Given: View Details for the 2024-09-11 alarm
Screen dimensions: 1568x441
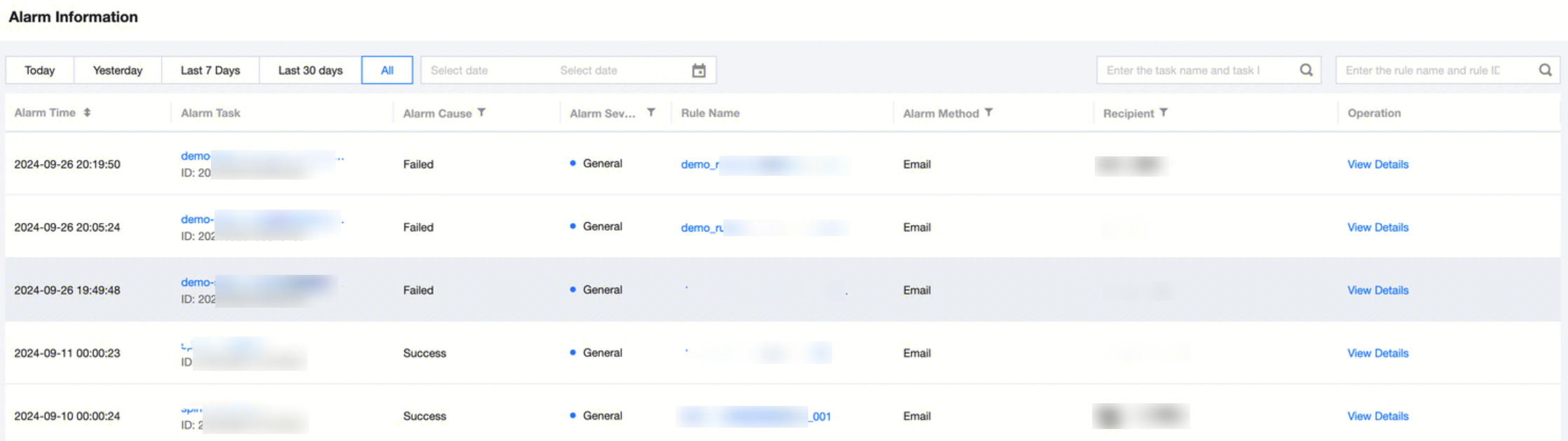Looking at the screenshot, I should coord(1377,353).
